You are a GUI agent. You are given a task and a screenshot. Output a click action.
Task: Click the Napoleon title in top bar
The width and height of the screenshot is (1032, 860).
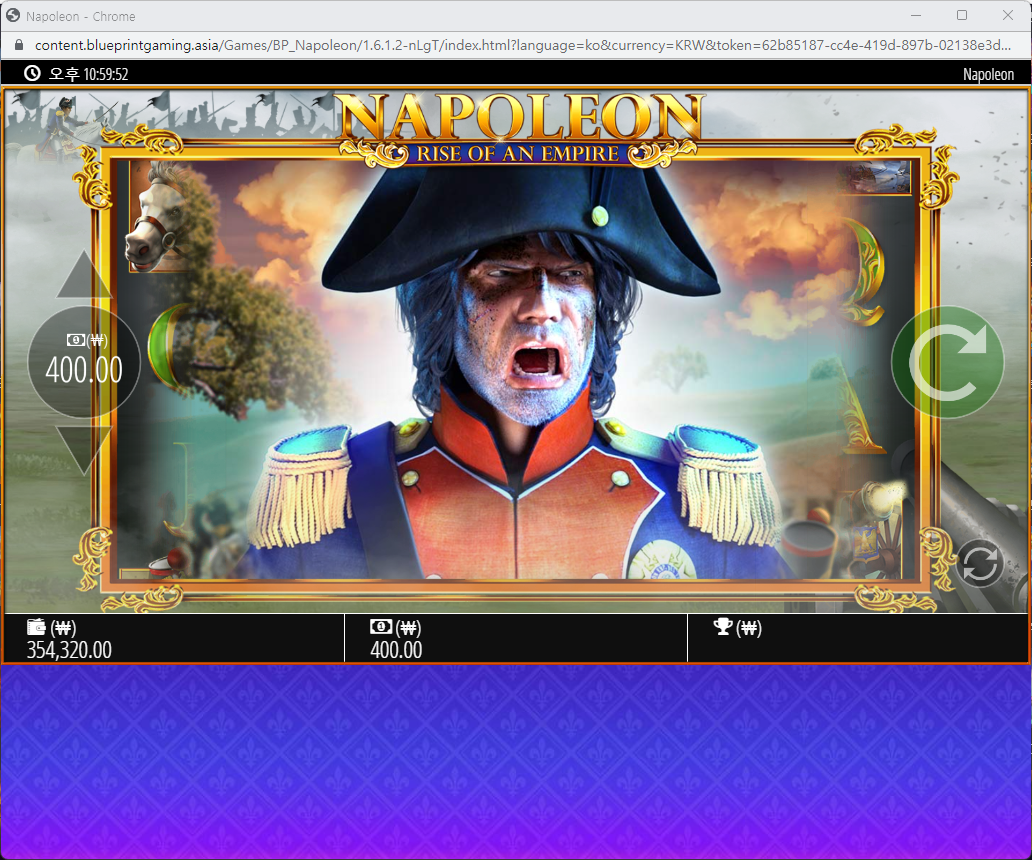(x=989, y=74)
